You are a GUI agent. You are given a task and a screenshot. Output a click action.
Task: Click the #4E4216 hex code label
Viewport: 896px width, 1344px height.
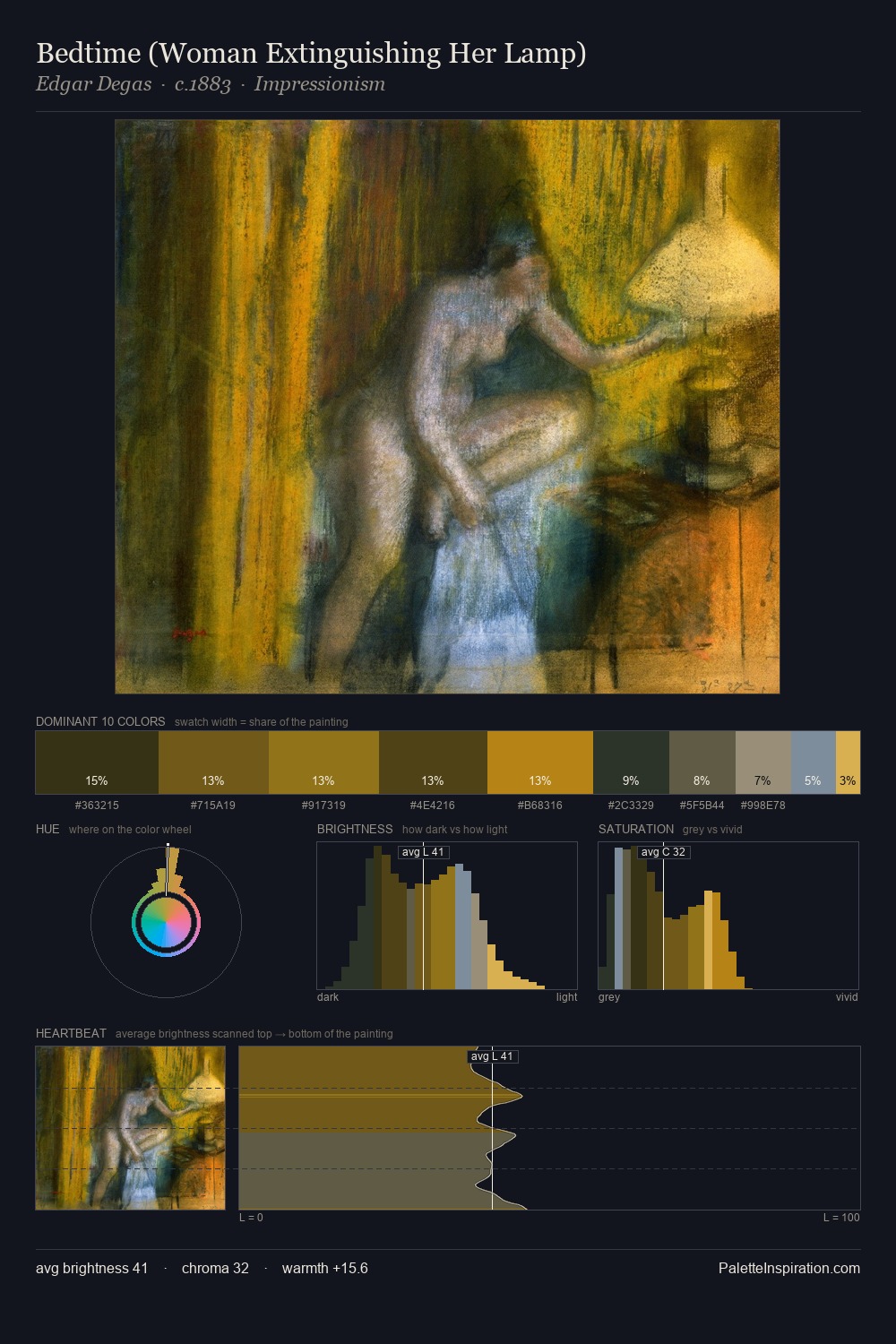click(x=433, y=806)
